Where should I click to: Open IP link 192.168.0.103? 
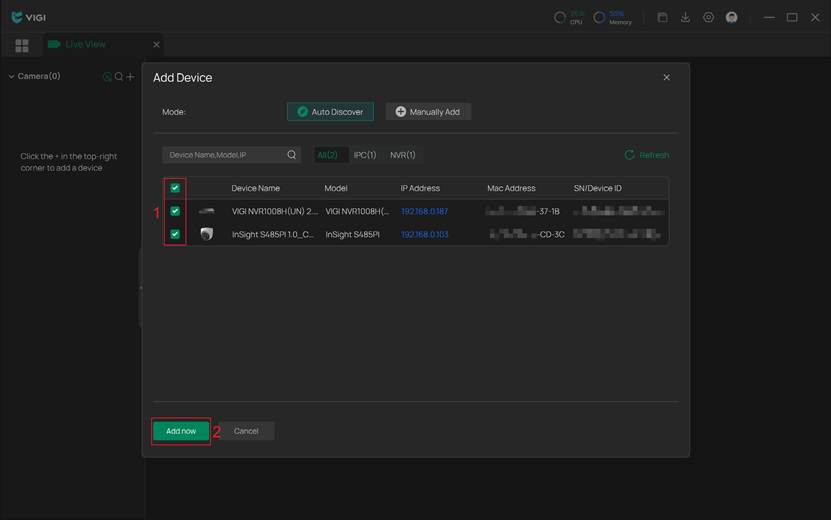(x=424, y=234)
